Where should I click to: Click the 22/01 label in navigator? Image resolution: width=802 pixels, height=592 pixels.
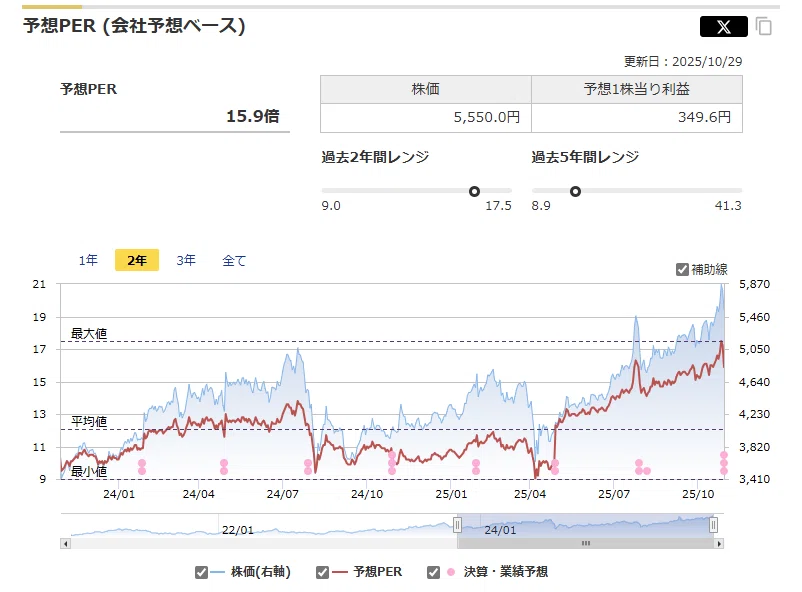pyautogui.click(x=237, y=530)
